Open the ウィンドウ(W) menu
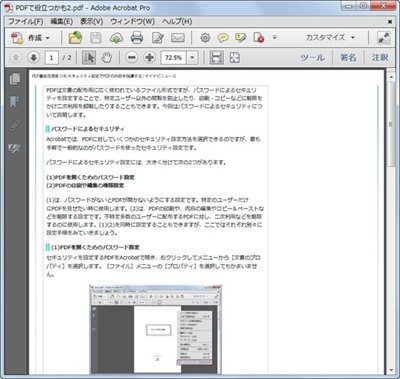This screenshot has width=400, height=379. point(133,21)
